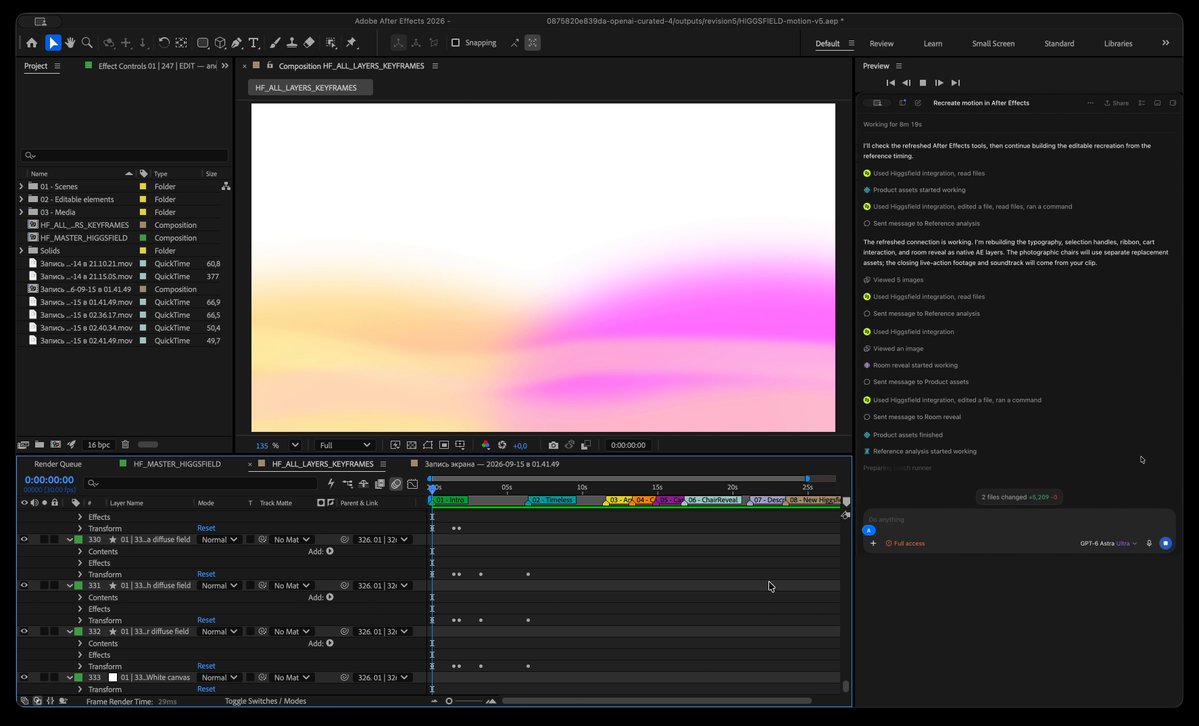Delete selected project item with trash icon

(x=125, y=444)
